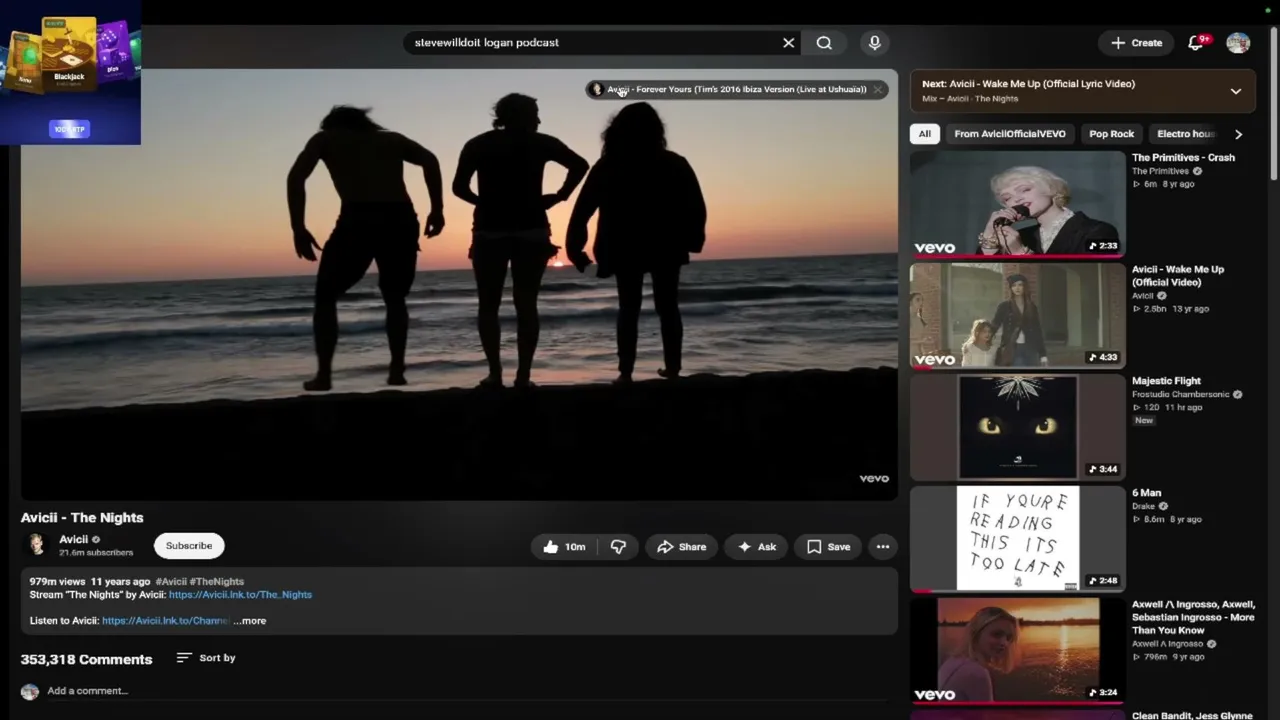Click the Majestic Flight title text
This screenshot has width=1280, height=720.
[x=1166, y=381]
